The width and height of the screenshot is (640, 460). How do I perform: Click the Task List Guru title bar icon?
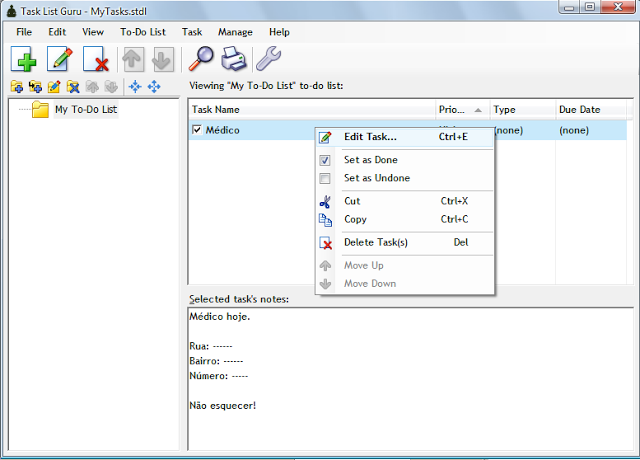[x=11, y=11]
